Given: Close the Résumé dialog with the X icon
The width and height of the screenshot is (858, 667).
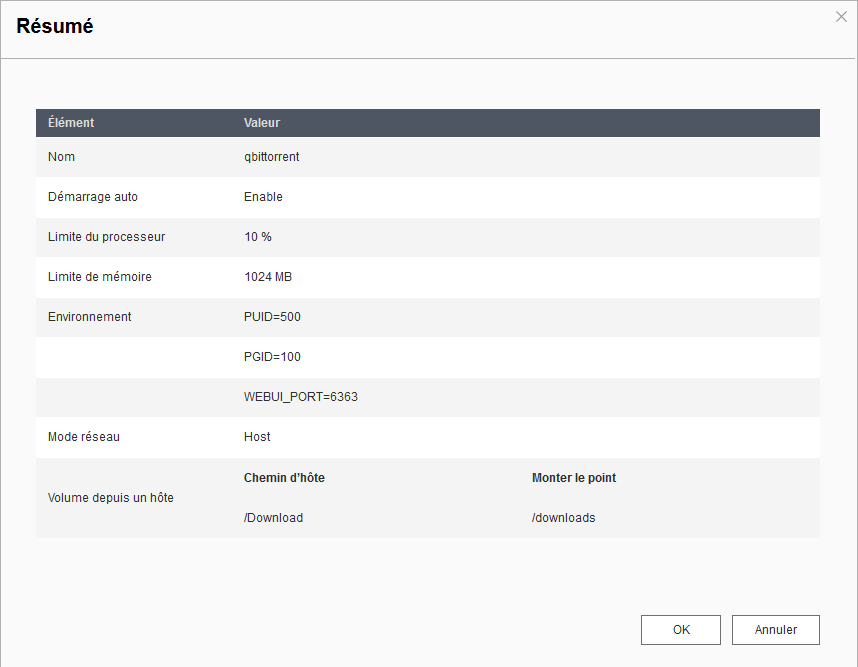Looking at the screenshot, I should [x=841, y=17].
